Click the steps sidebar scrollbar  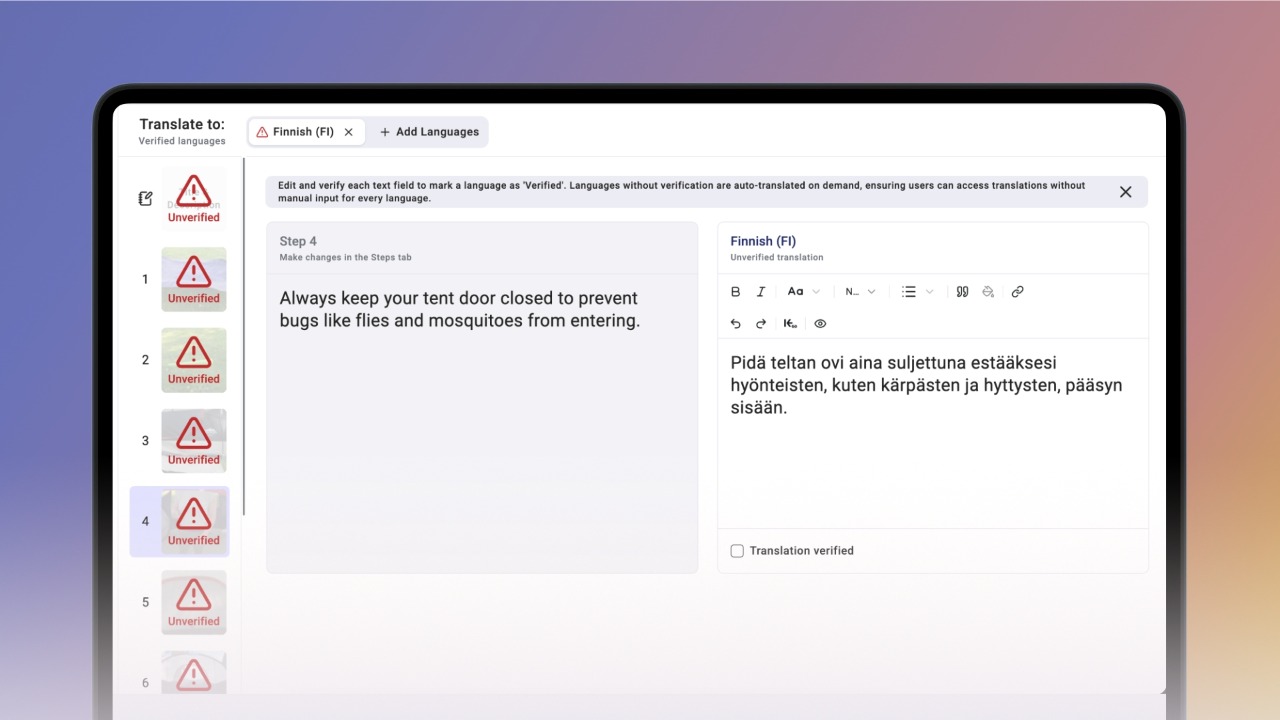[x=243, y=337]
